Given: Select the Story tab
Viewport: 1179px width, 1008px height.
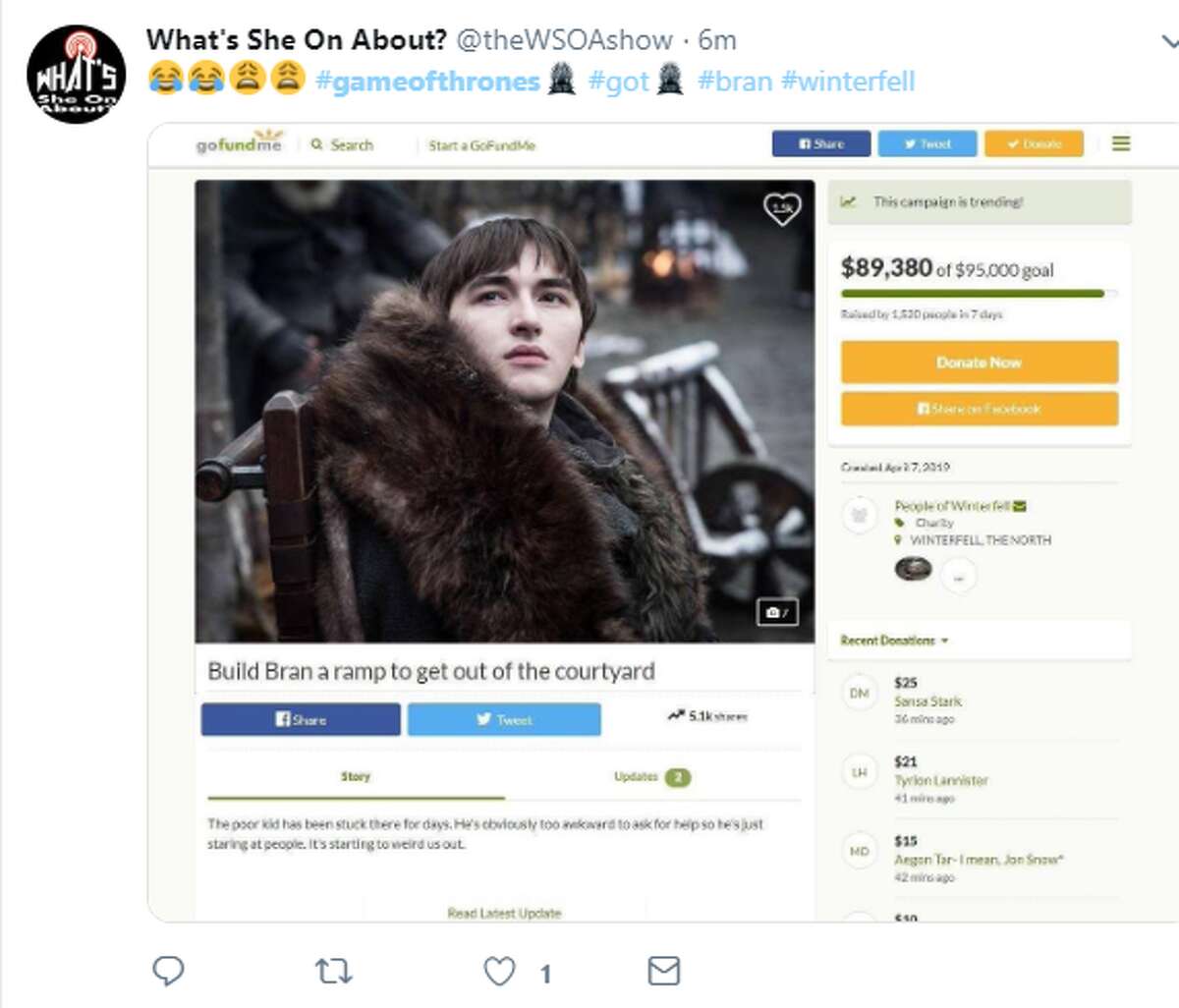Looking at the screenshot, I should coord(356,776).
